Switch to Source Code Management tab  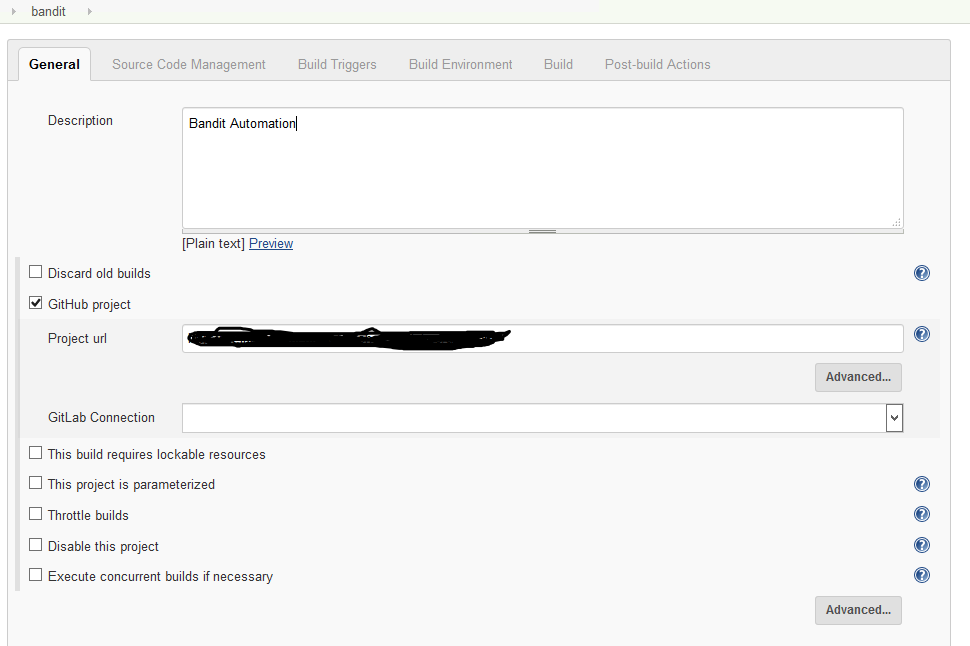[x=188, y=63]
